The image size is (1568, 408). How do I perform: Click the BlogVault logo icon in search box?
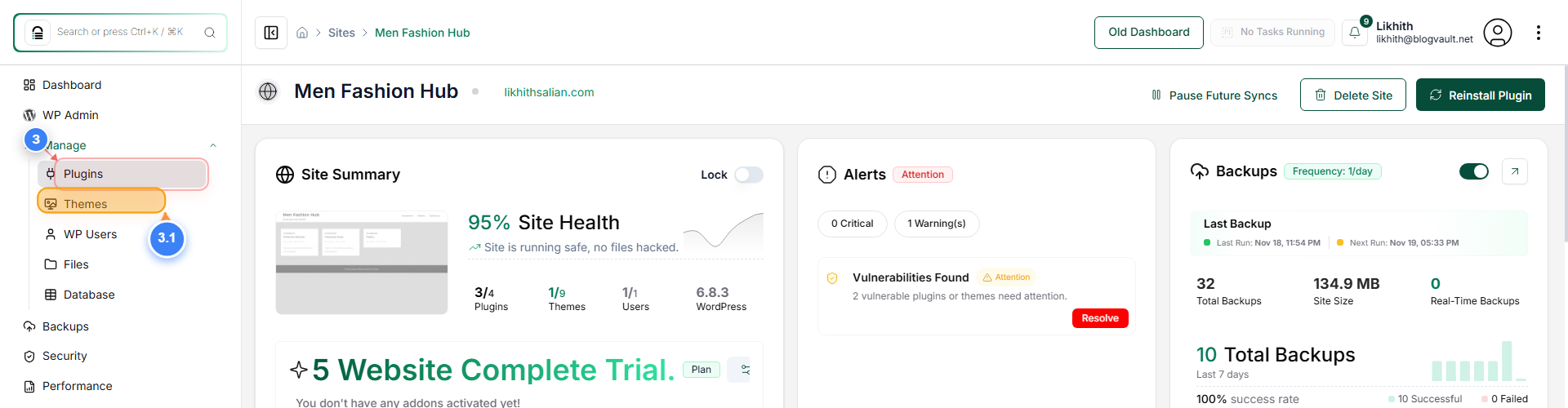click(38, 33)
